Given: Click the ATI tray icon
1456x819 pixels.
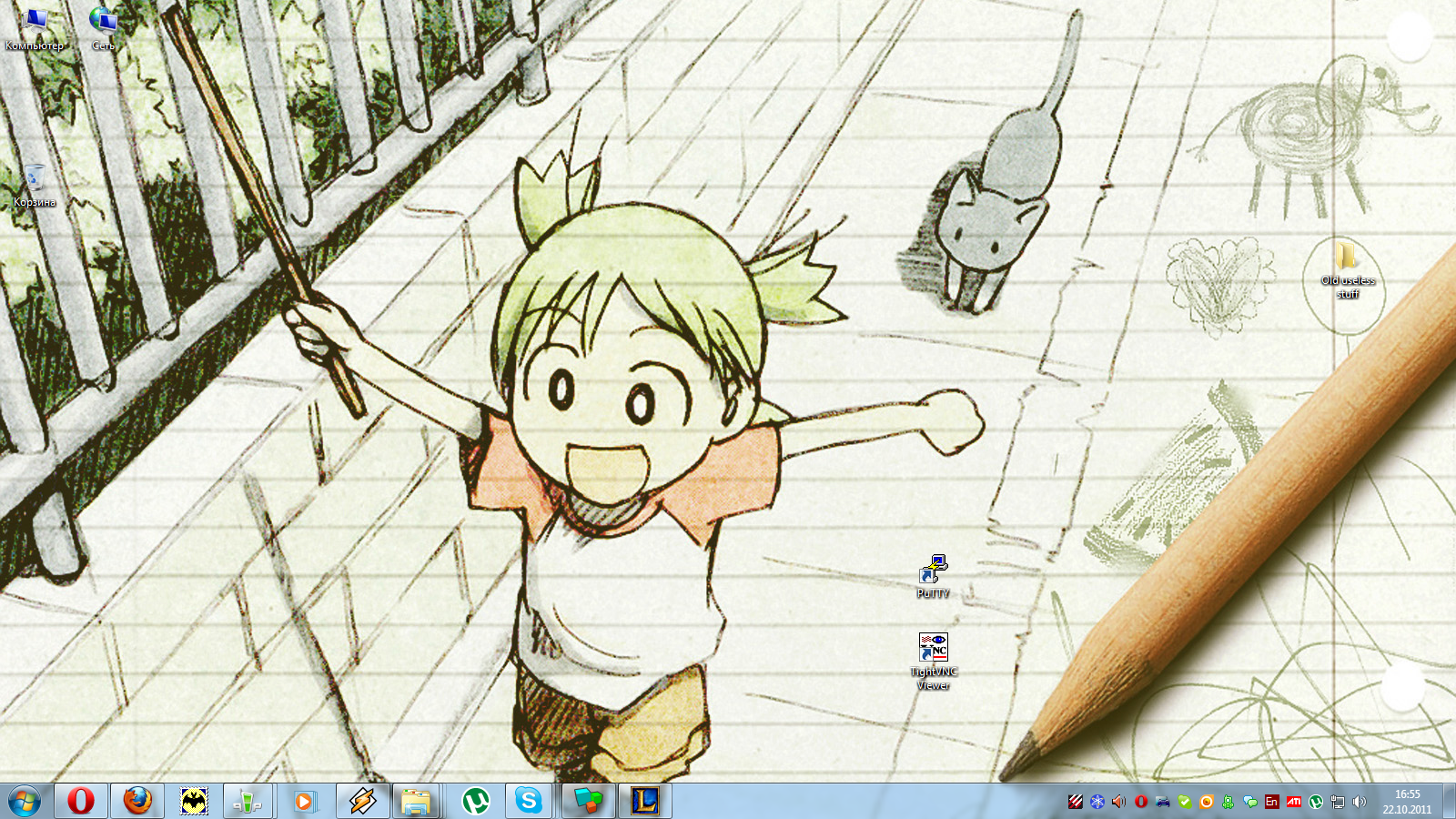Looking at the screenshot, I should click(x=1293, y=802).
